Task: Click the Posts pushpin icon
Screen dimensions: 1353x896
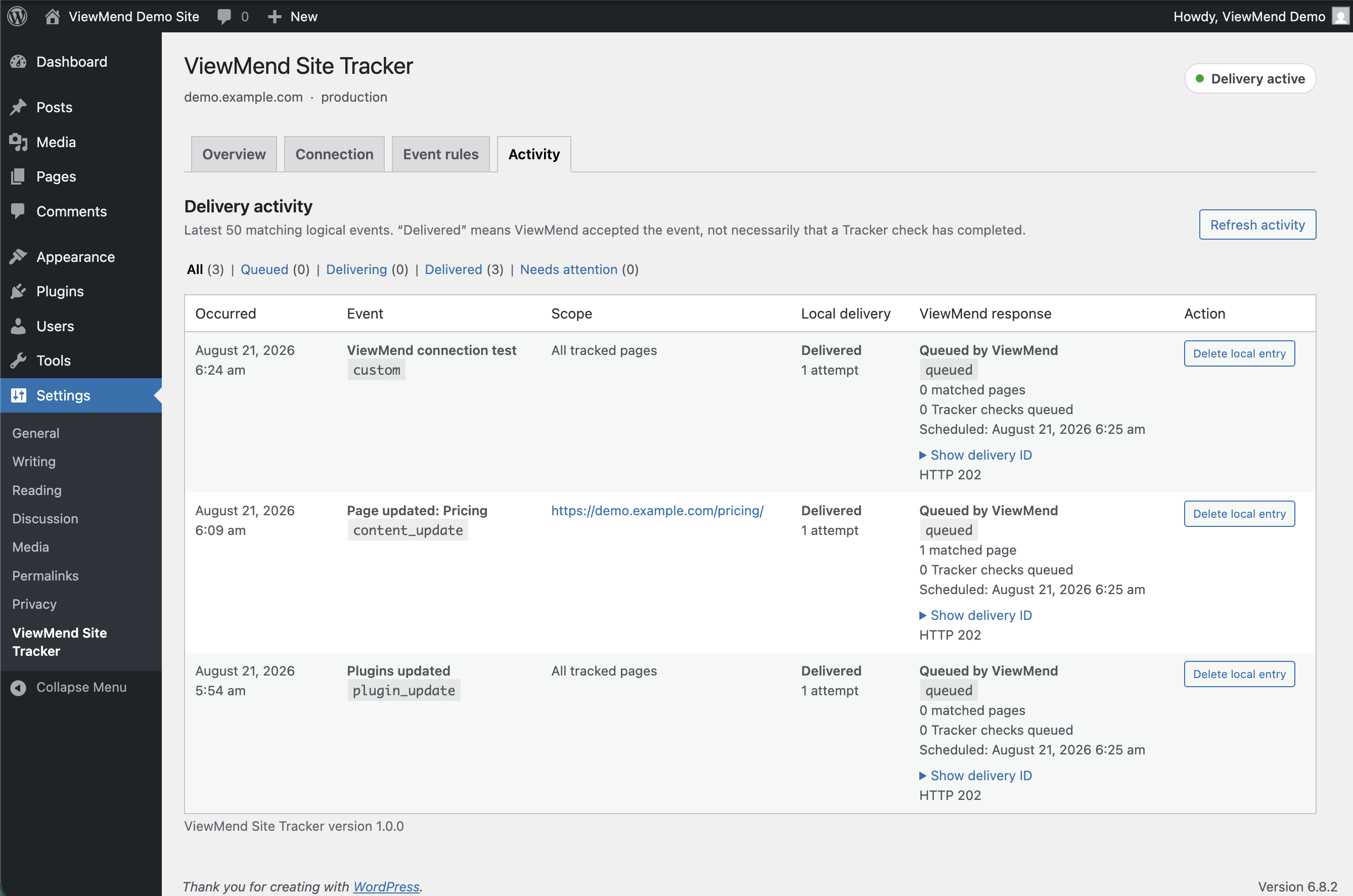Action: [18, 107]
